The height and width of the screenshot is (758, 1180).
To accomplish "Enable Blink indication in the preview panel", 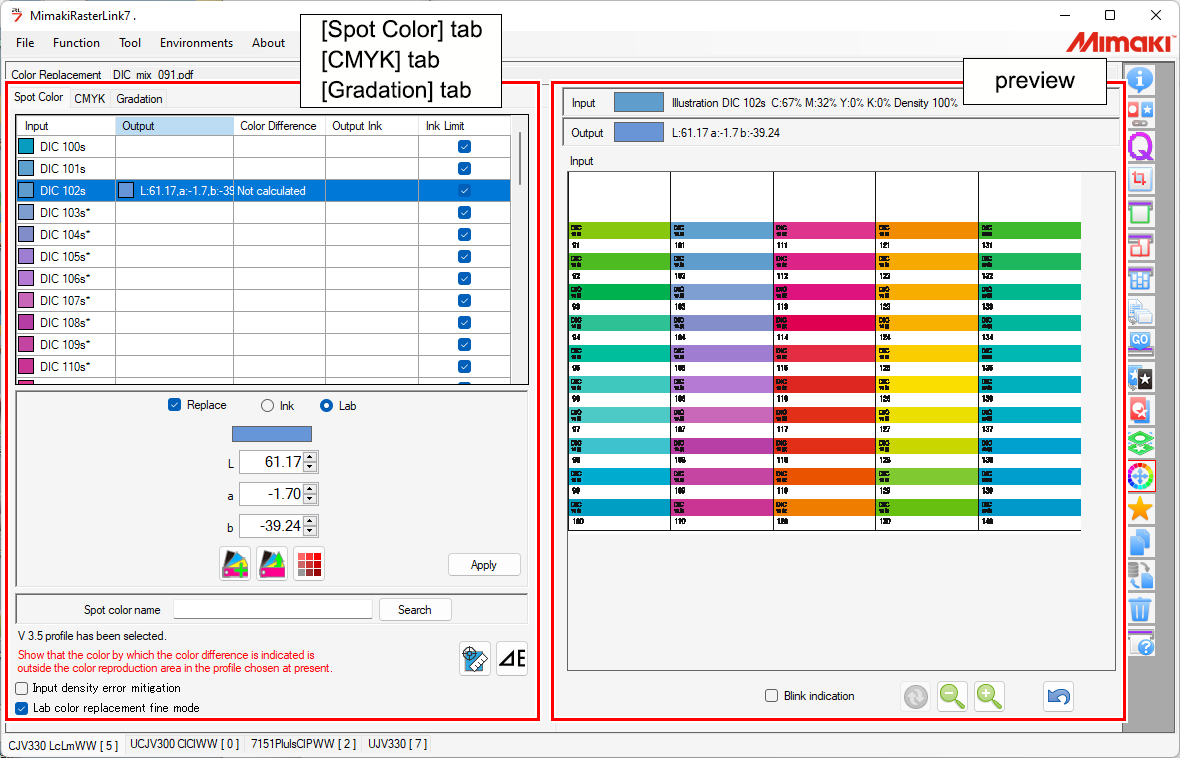I will (771, 696).
